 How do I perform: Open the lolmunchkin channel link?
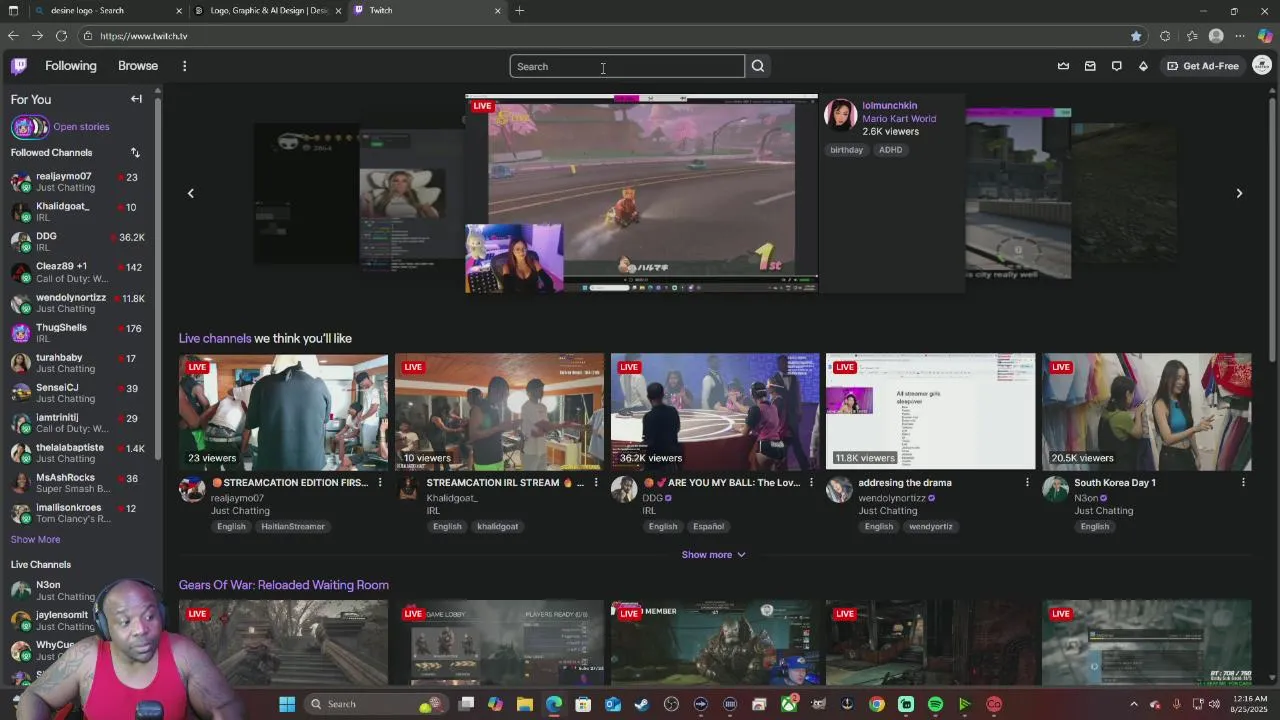click(x=889, y=105)
